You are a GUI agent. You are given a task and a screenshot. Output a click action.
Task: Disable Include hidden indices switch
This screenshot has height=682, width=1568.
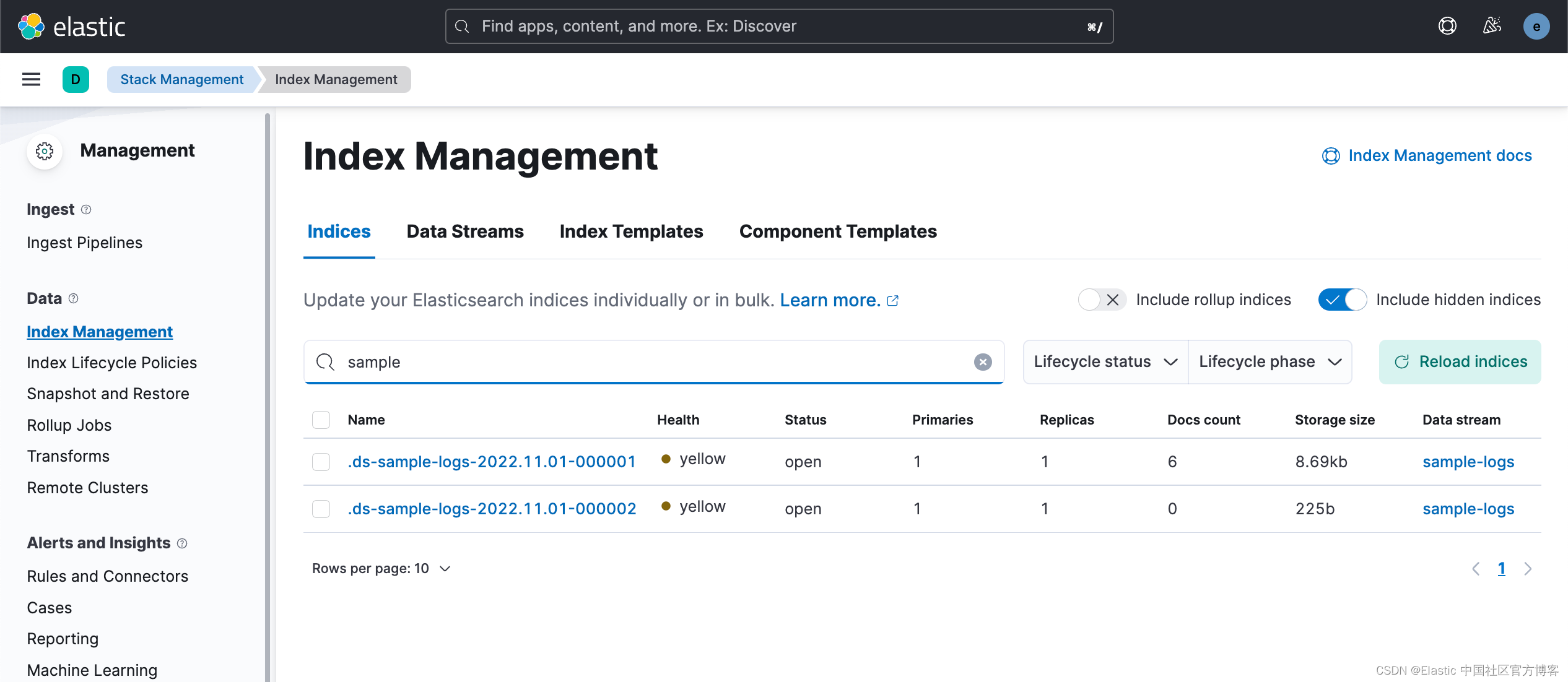click(x=1341, y=300)
